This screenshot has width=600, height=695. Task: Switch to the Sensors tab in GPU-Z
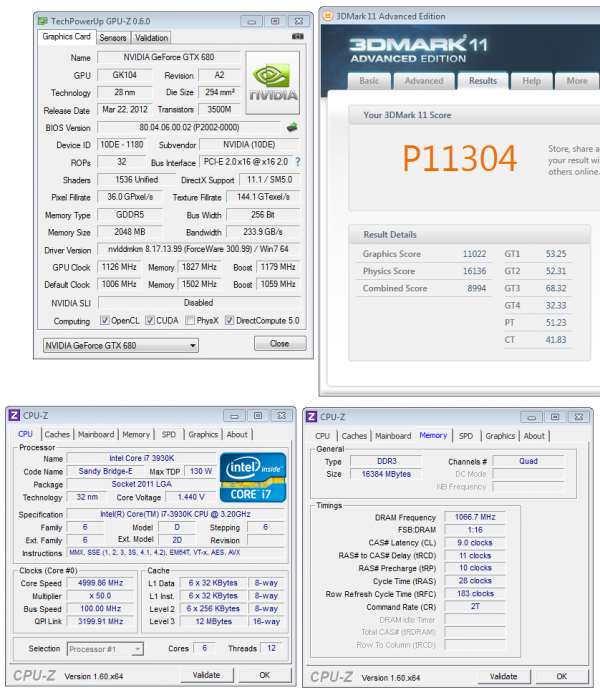click(113, 38)
